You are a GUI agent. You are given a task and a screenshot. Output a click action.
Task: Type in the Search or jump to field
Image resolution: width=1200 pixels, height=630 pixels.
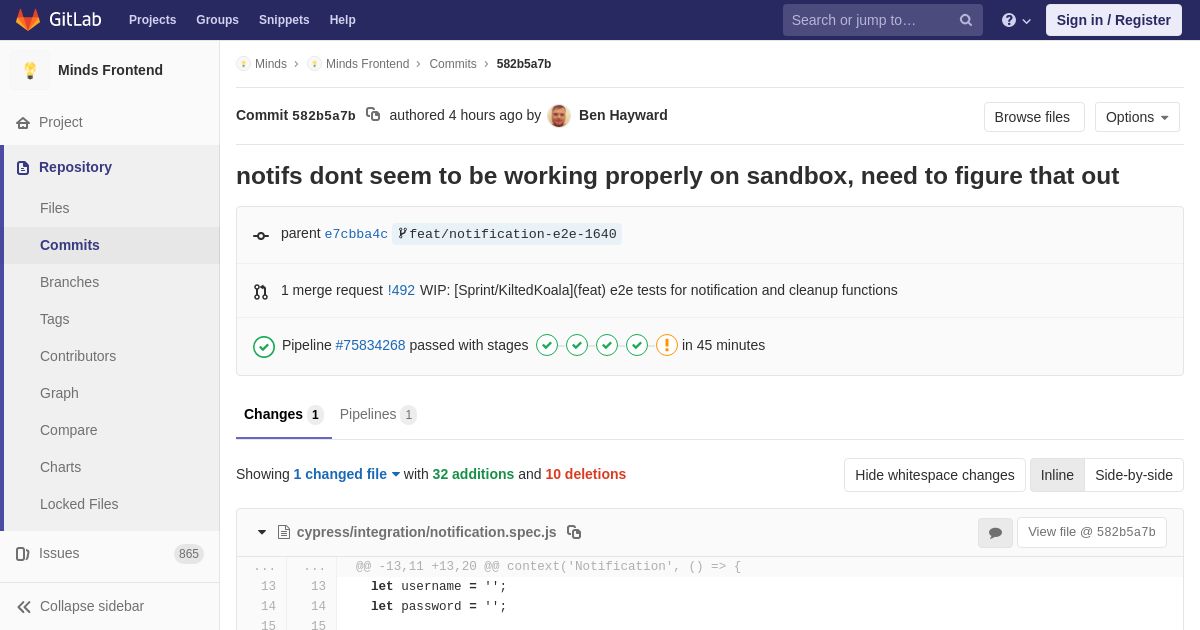point(868,20)
